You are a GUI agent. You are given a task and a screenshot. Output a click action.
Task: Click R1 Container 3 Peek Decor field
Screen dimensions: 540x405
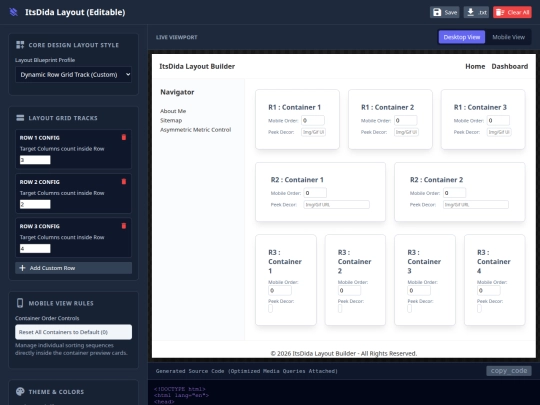coord(499,132)
